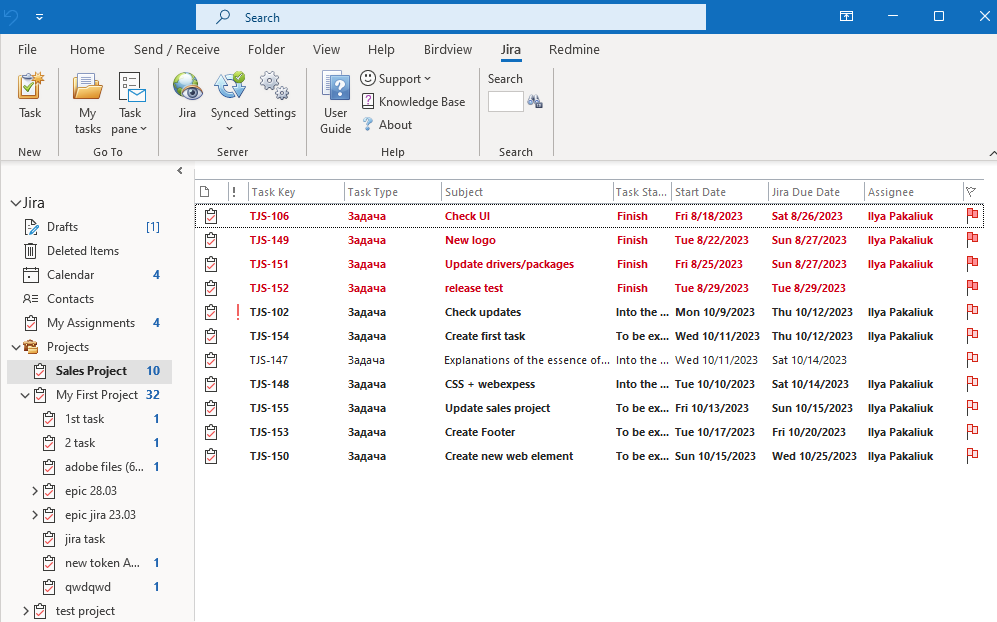Click the undo arrow in title bar
The image size is (997, 622).
click(11, 17)
